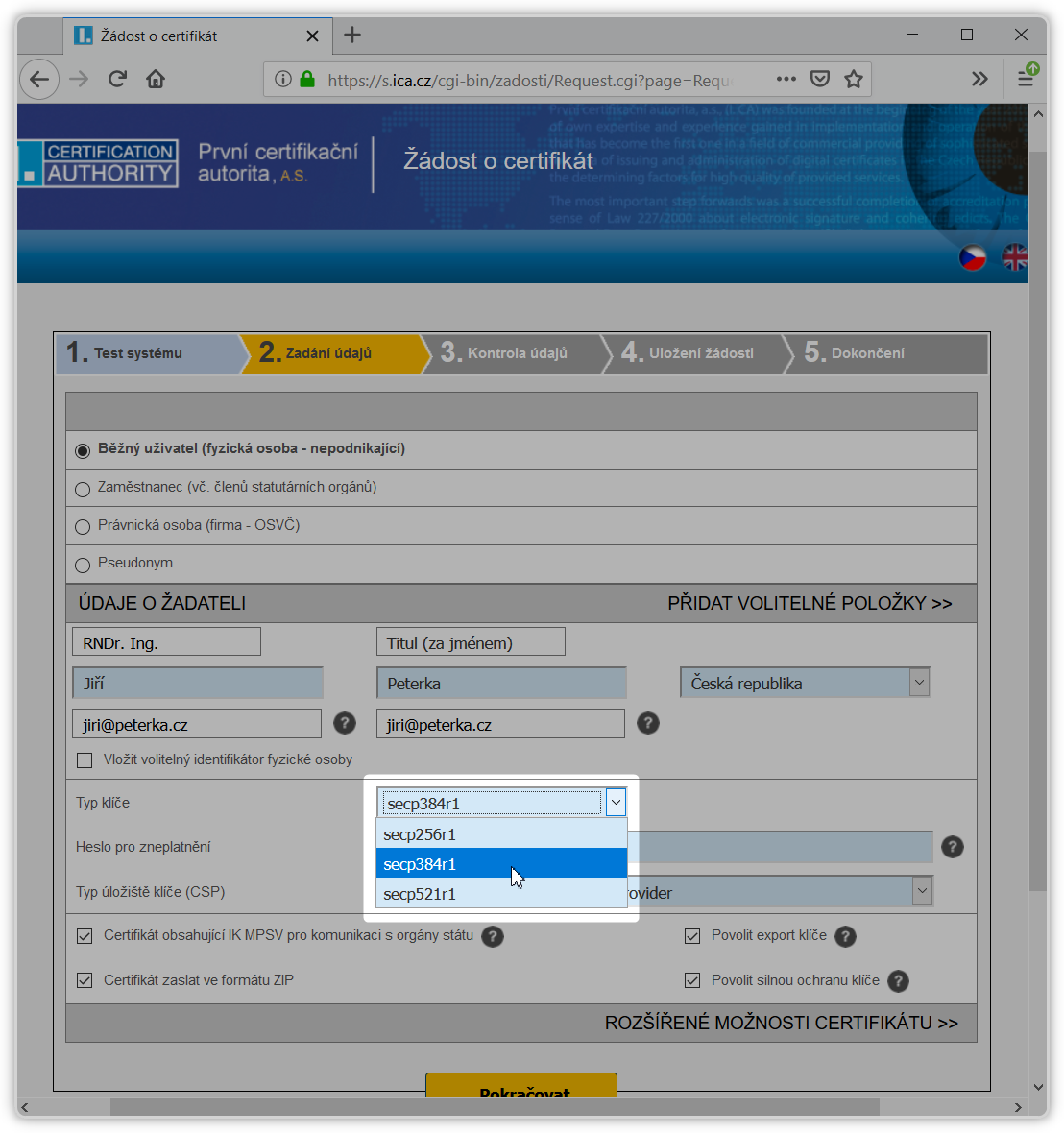Show help for Heslo pro zneplatnění
Screen dimensions: 1064x1133
(x=953, y=847)
